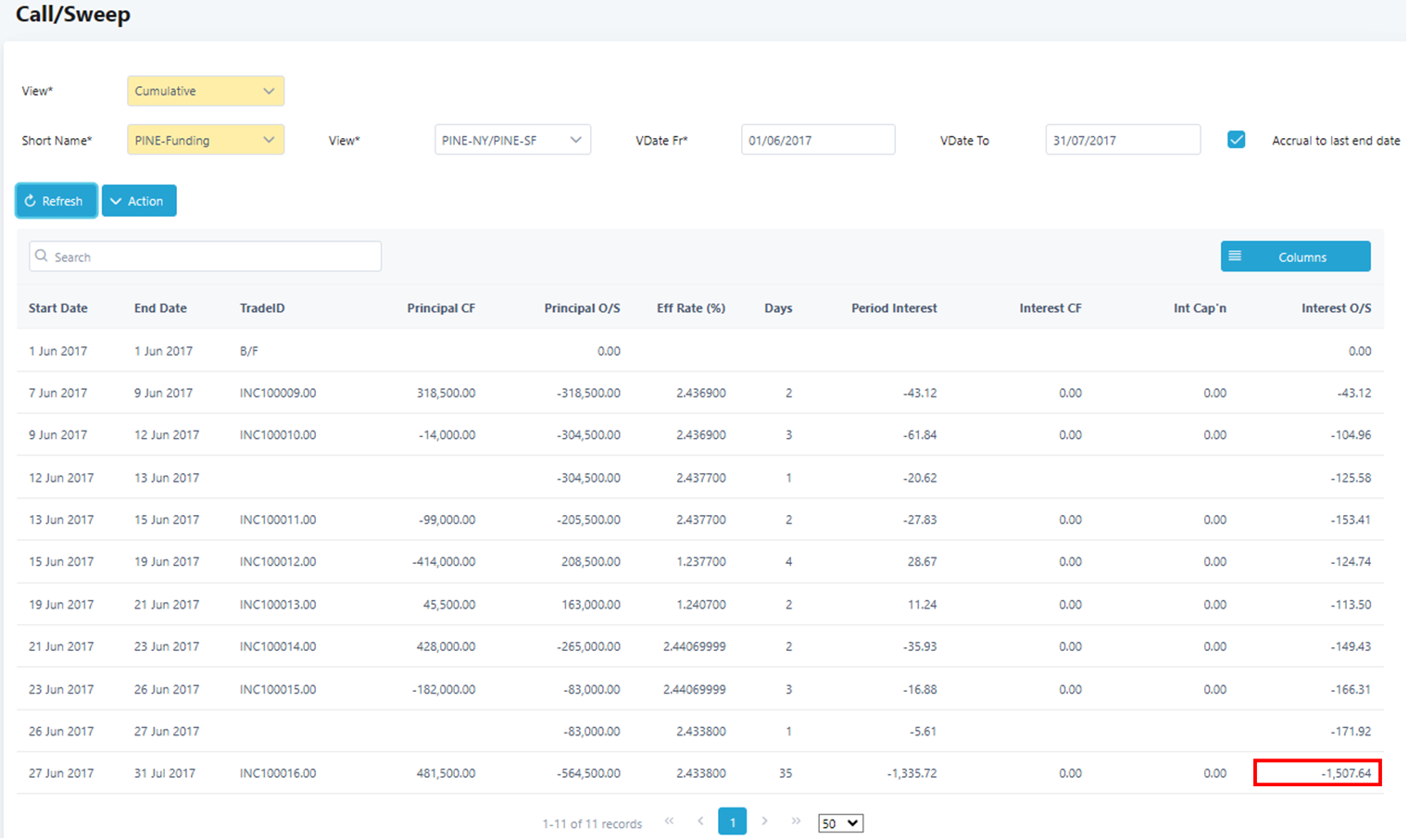Click the VDate Fr date field
This screenshot has width=1409, height=840.
tap(818, 140)
